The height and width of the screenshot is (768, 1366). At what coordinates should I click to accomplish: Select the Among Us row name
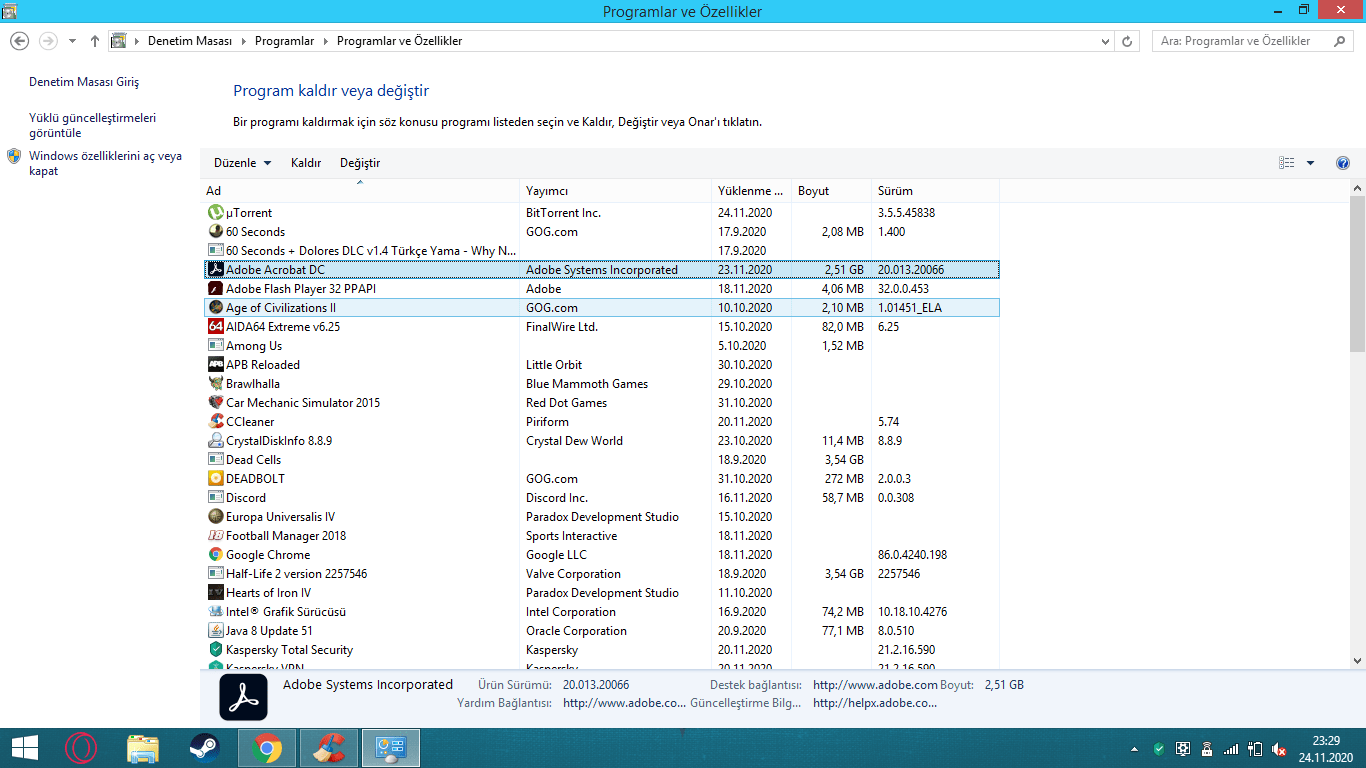point(254,345)
